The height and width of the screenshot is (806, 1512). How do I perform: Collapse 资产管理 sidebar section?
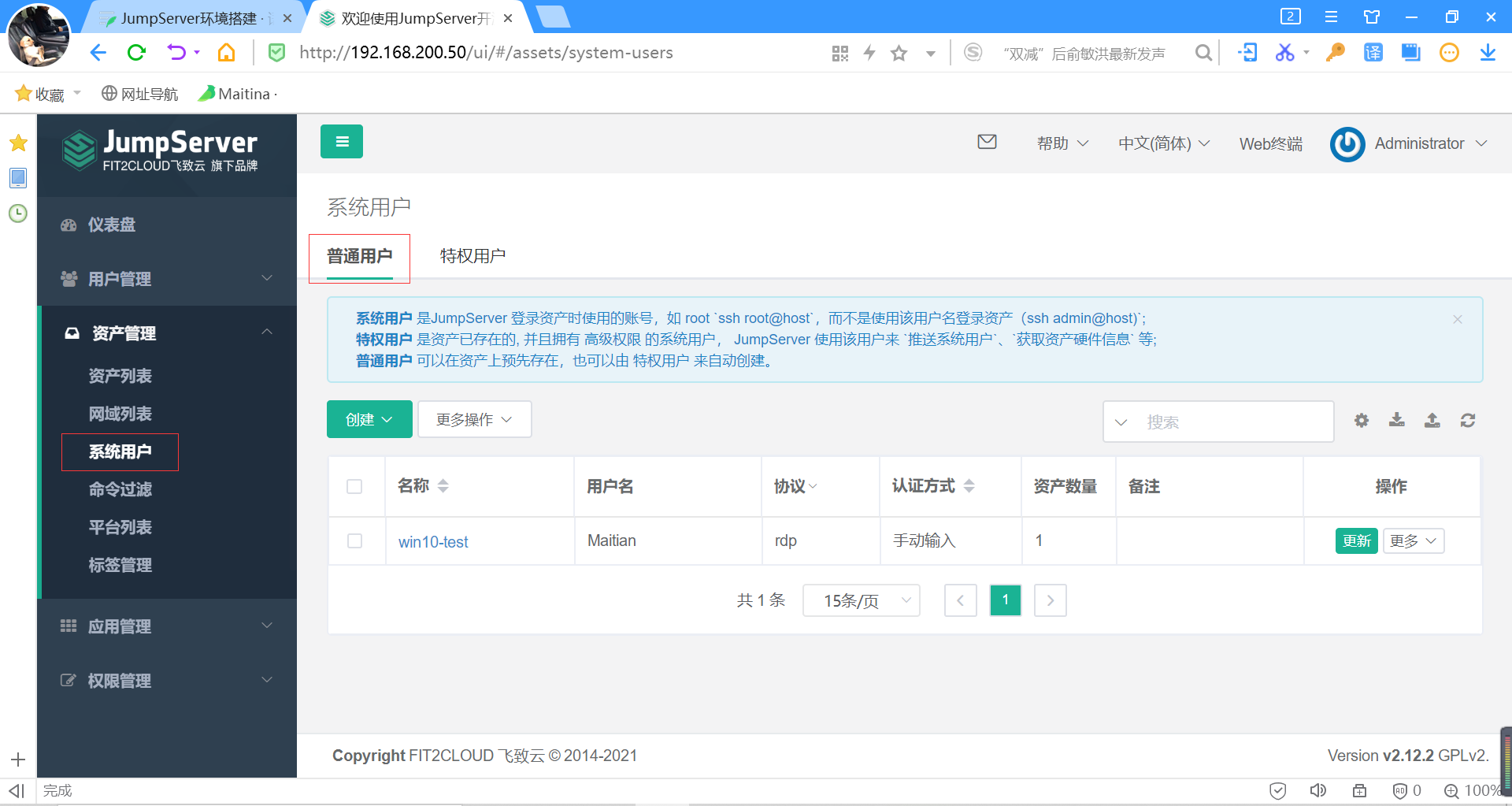pyautogui.click(x=167, y=333)
